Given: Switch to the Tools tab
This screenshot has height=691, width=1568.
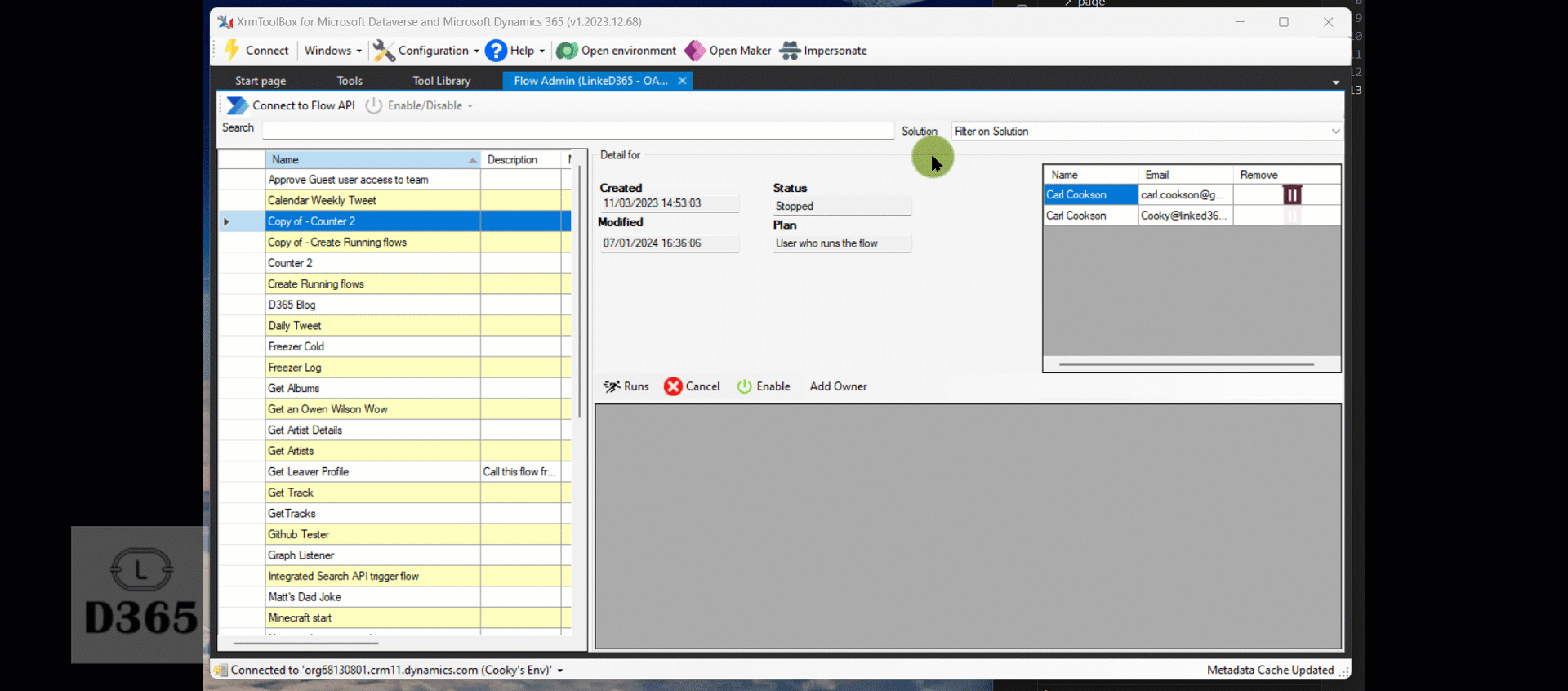Looking at the screenshot, I should click(350, 81).
